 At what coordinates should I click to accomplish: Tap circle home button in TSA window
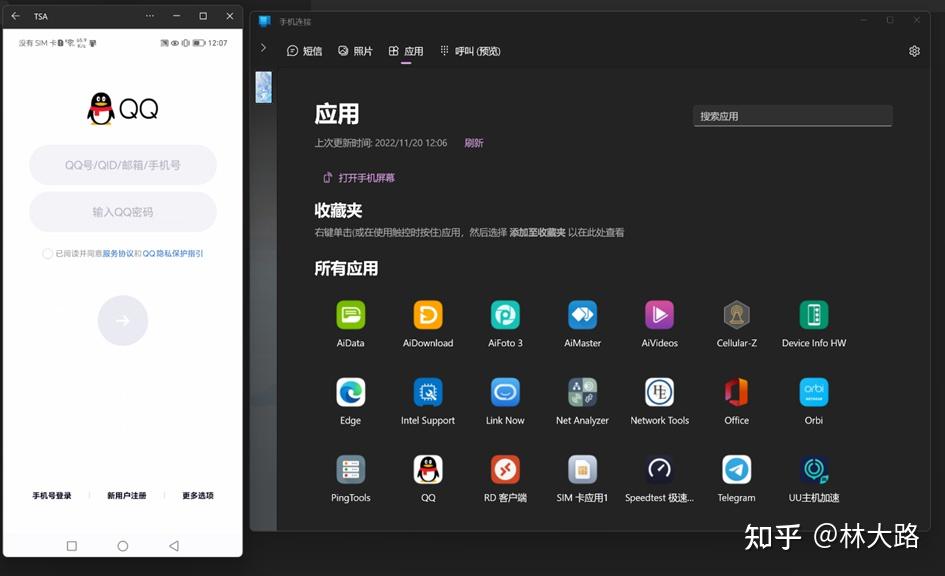click(123, 546)
